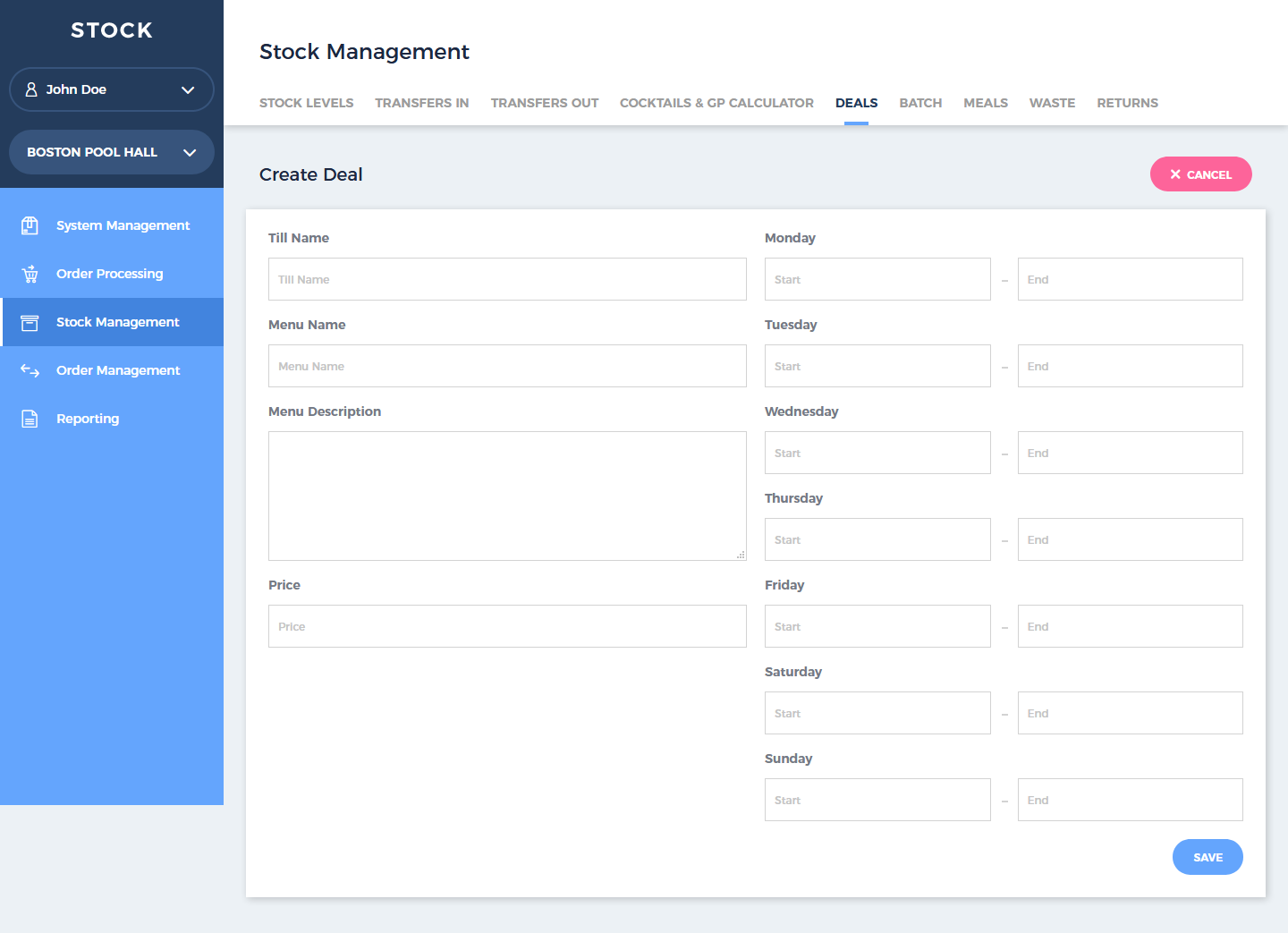Image resolution: width=1288 pixels, height=933 pixels.
Task: Click the Order Processing cart icon
Action: pyautogui.click(x=30, y=274)
